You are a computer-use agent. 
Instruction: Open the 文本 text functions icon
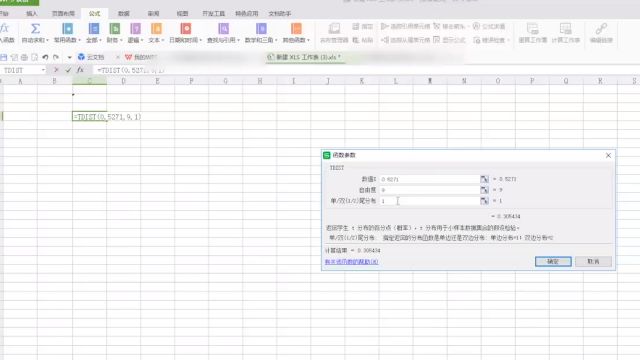(156, 29)
